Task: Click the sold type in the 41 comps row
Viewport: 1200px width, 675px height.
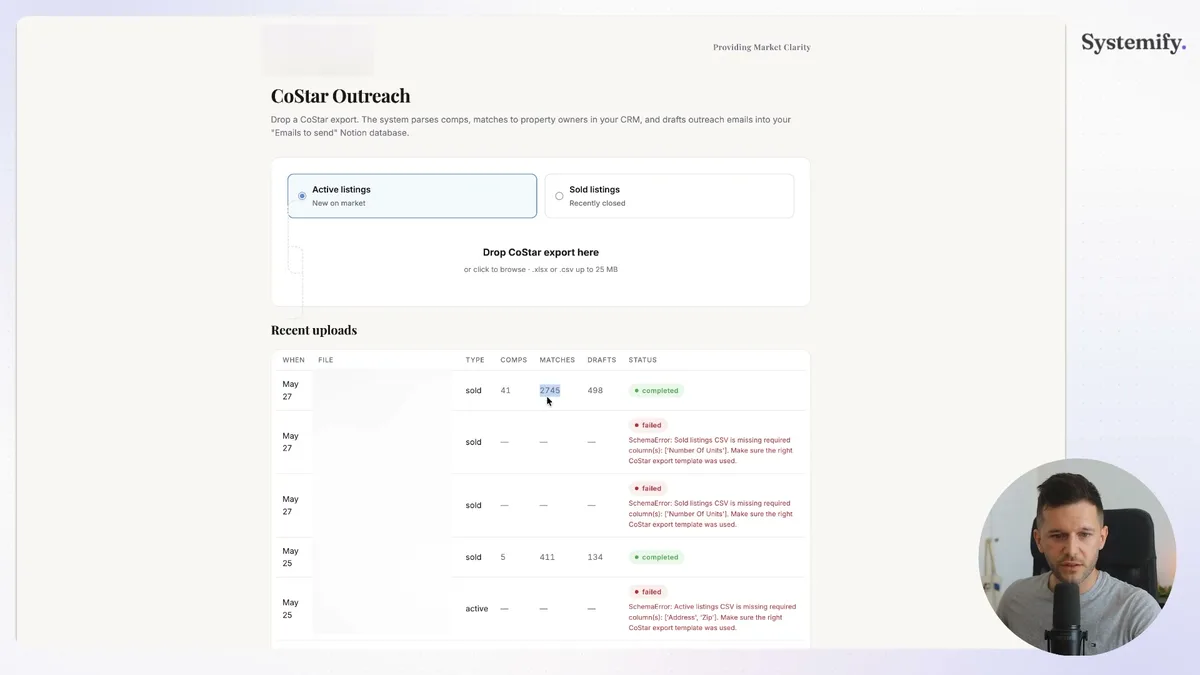Action: coord(474,391)
